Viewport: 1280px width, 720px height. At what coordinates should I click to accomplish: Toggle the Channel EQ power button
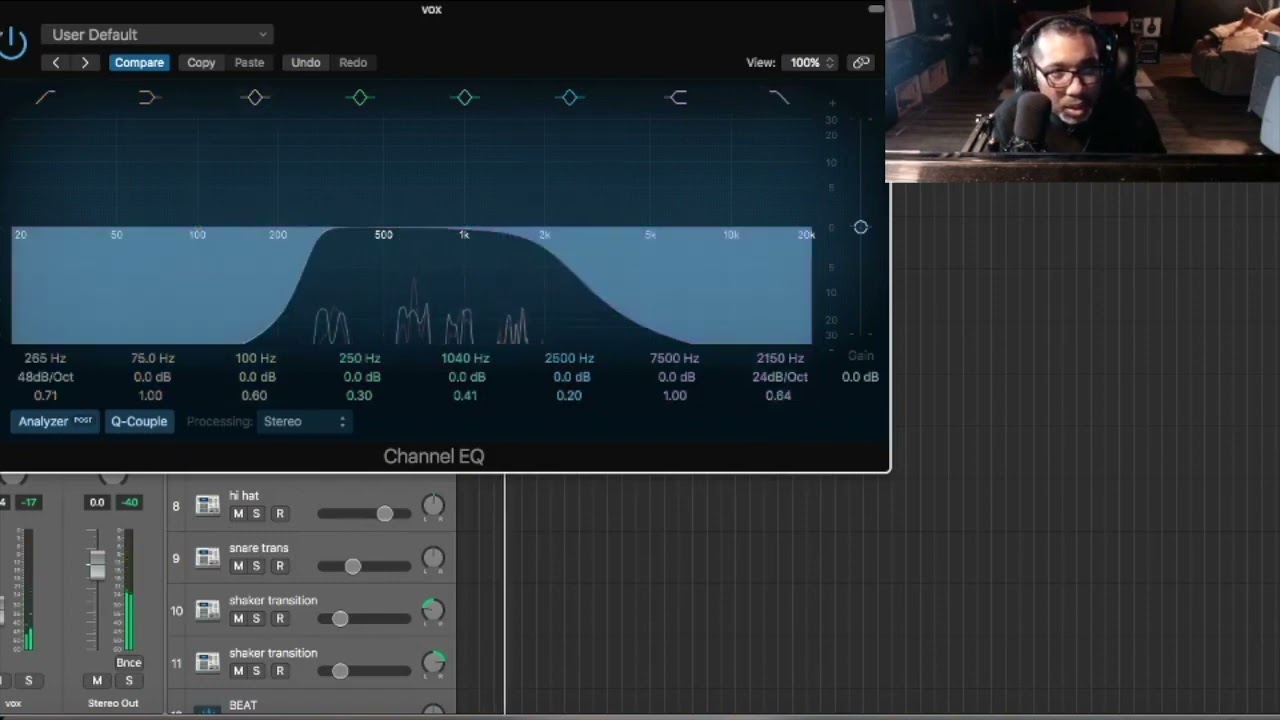[x=12, y=43]
